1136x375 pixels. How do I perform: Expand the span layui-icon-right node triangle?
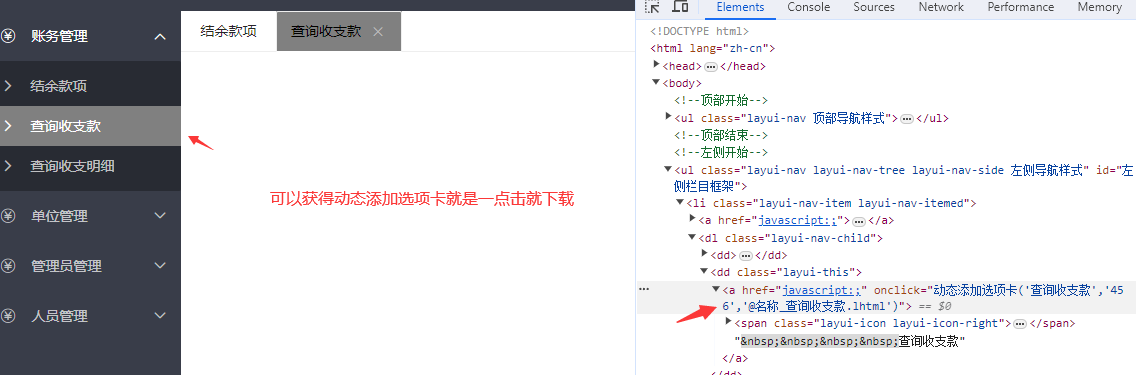tap(729, 322)
